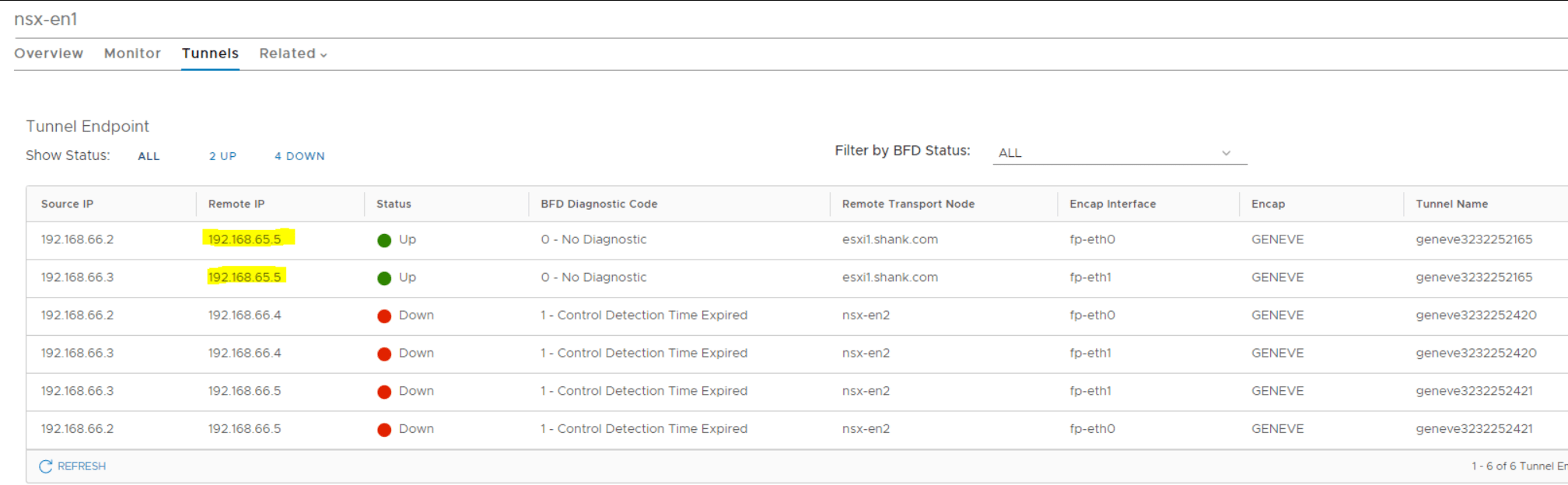Click GENEVE in geneve3232252165 fp-eth0 row

[x=1277, y=239]
